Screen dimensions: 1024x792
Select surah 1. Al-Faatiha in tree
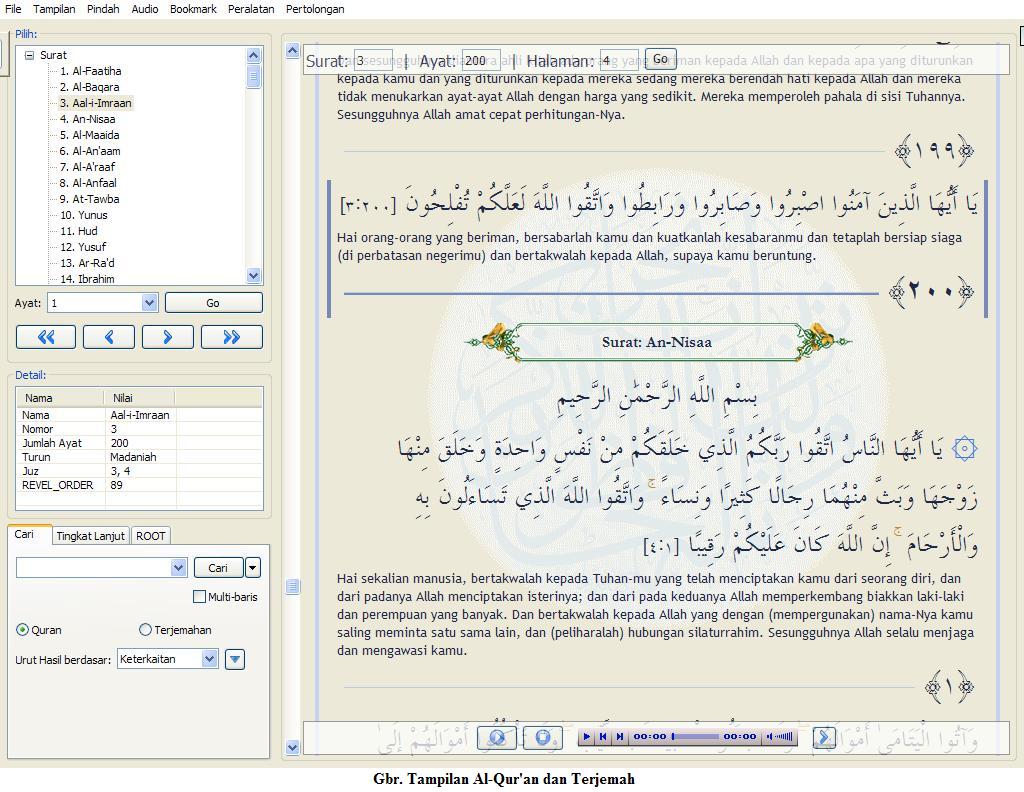(x=90, y=71)
